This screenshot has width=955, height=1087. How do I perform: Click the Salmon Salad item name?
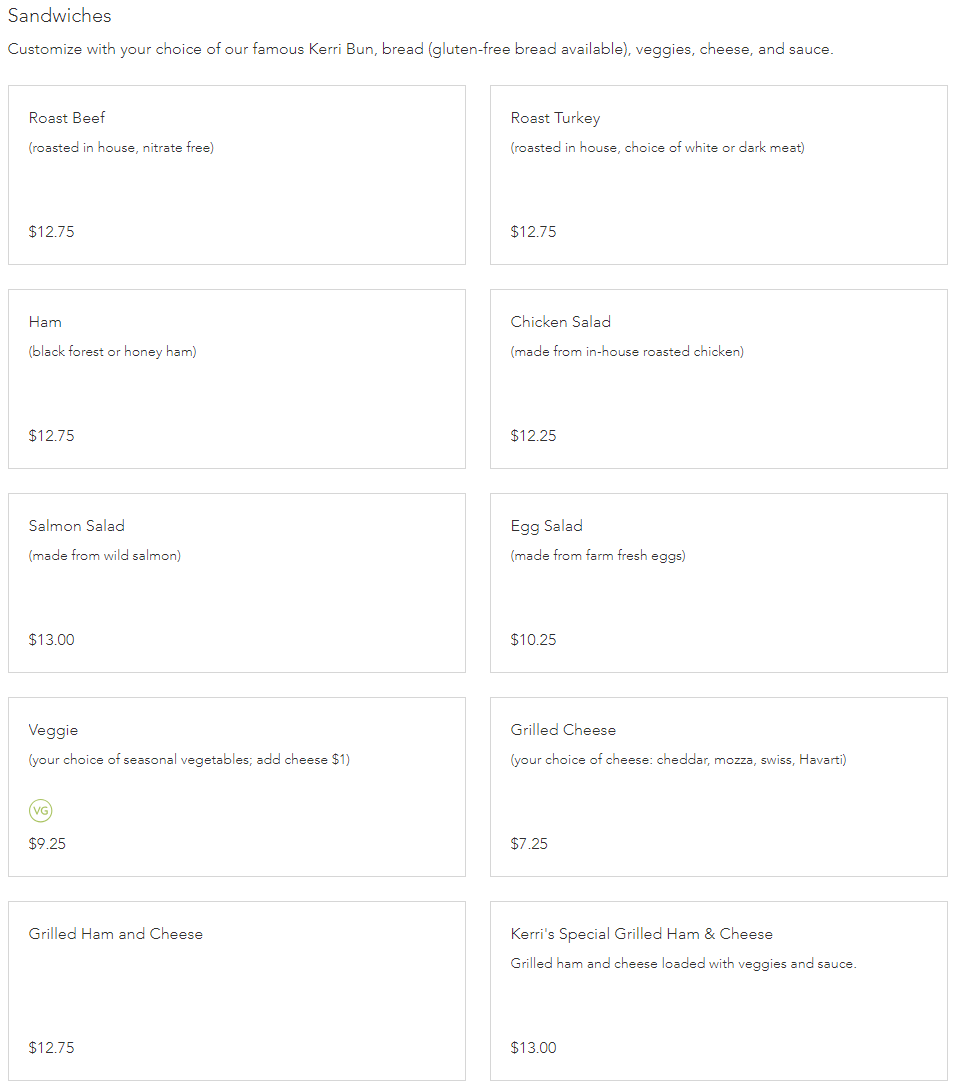point(76,525)
